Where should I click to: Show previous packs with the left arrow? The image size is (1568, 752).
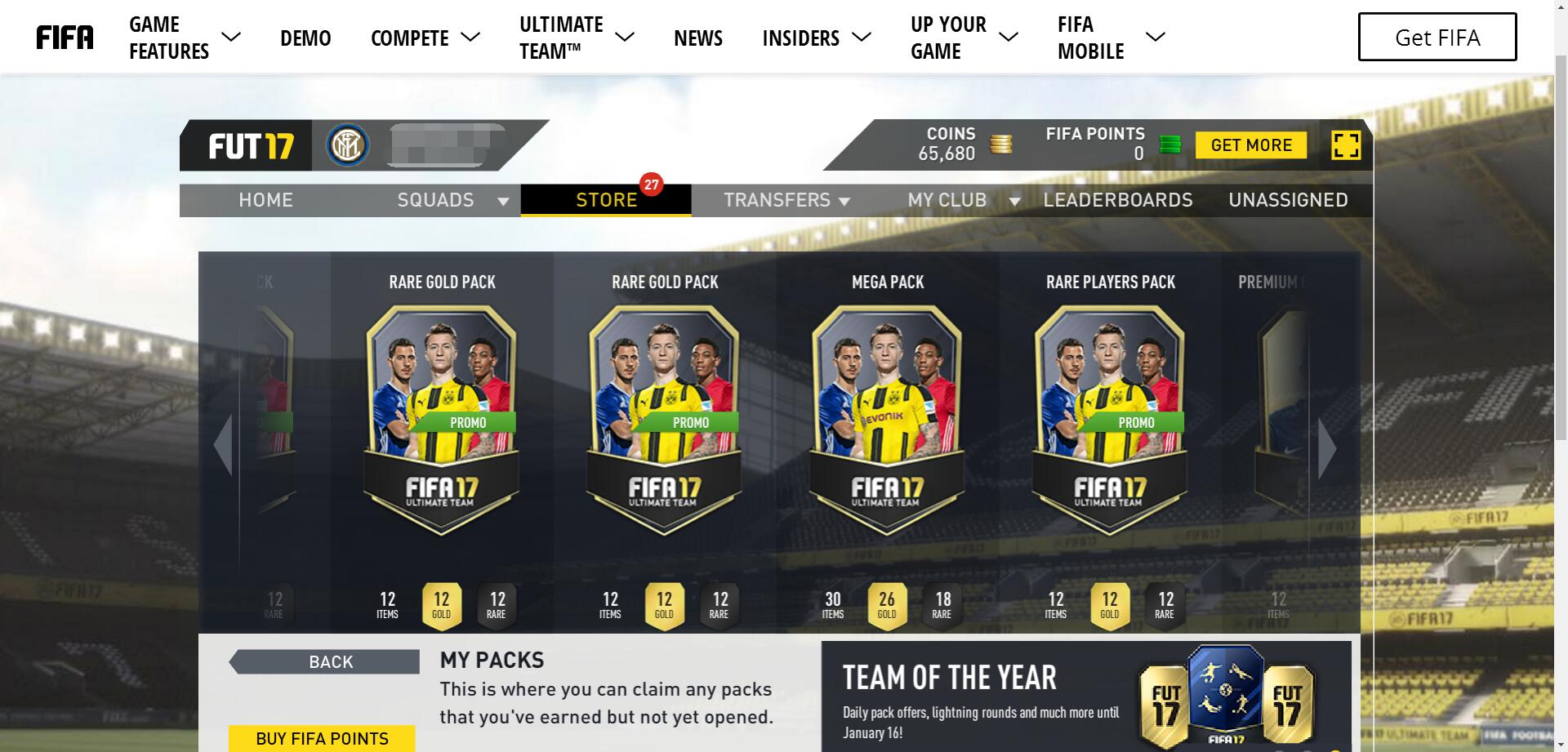click(223, 445)
